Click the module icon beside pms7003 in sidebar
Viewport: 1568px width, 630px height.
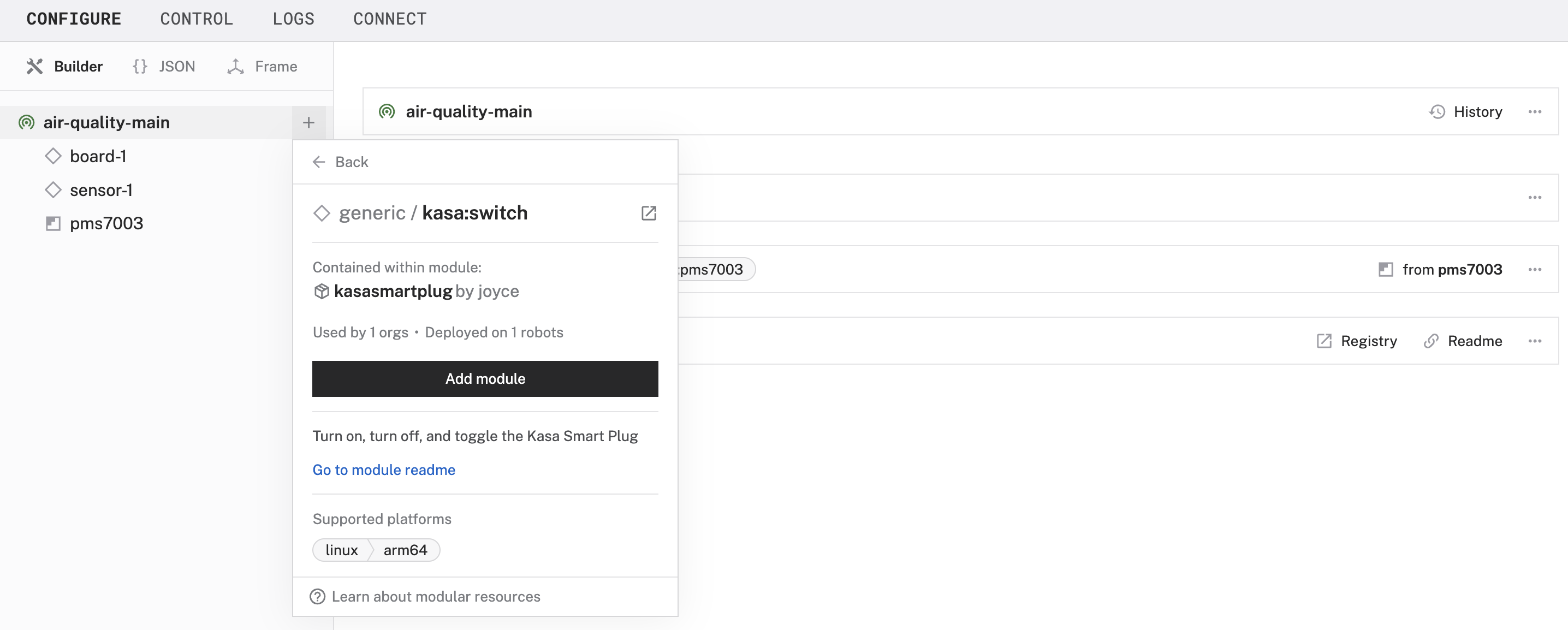click(53, 223)
